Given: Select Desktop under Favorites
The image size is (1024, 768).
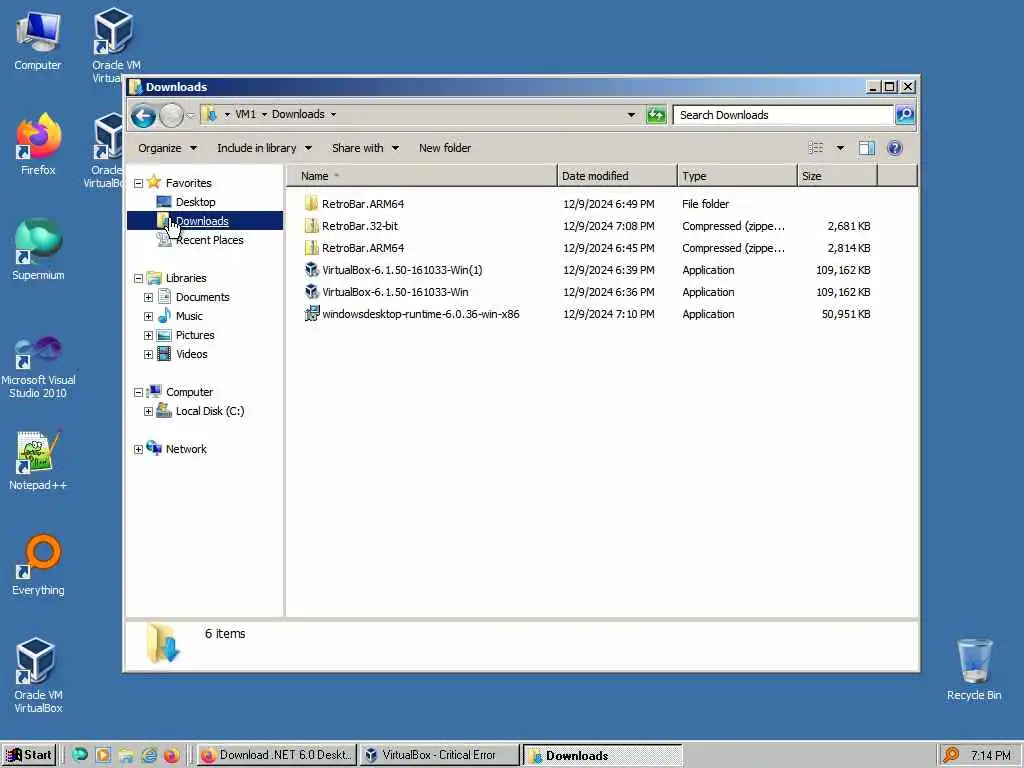Looking at the screenshot, I should pyautogui.click(x=195, y=202).
